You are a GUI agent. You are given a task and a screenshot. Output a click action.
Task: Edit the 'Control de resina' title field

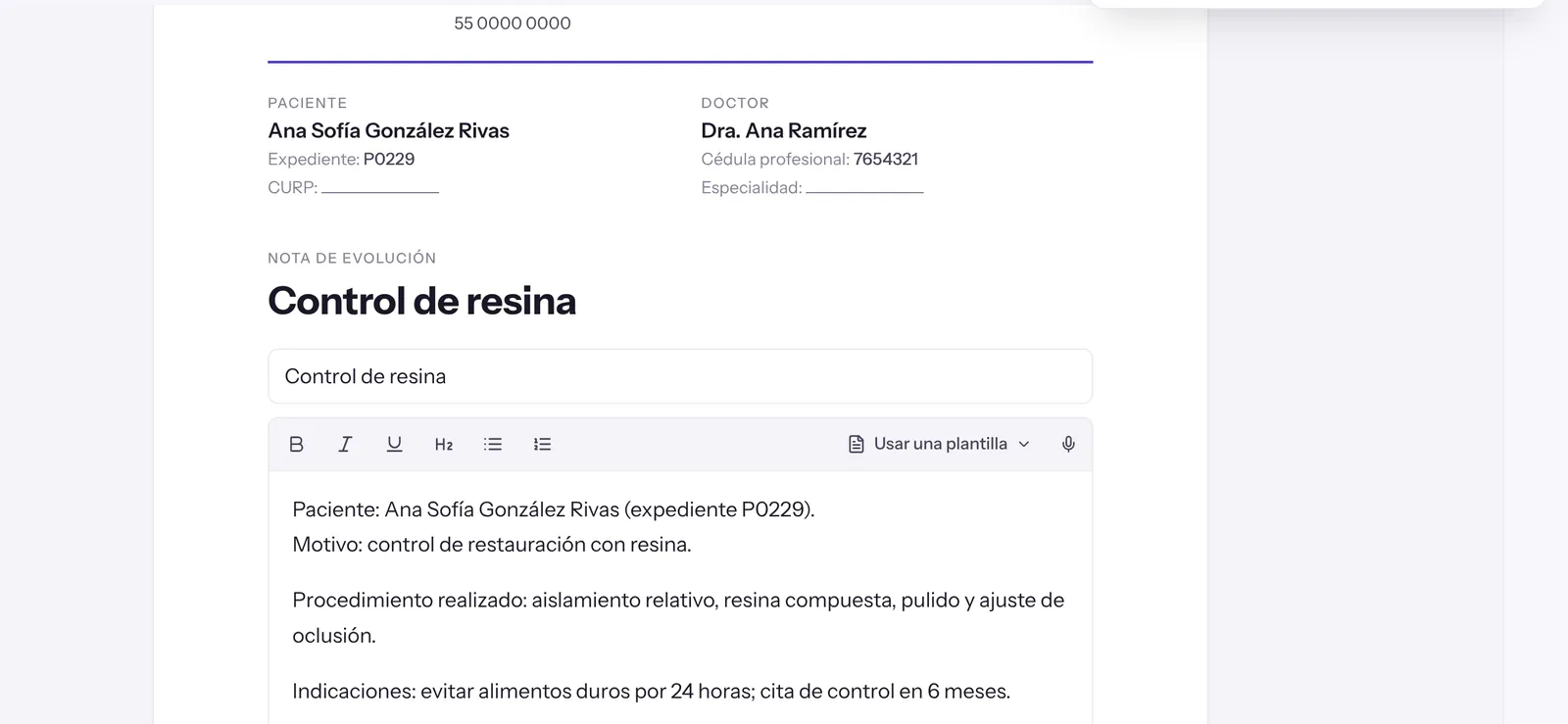(x=680, y=376)
